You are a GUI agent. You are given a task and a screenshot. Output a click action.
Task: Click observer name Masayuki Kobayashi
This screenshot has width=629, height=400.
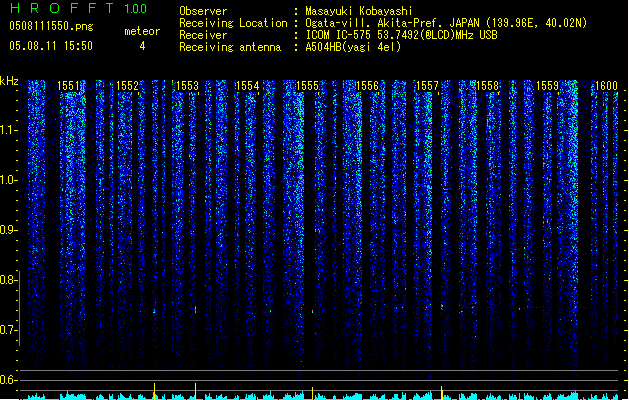pyautogui.click(x=359, y=11)
